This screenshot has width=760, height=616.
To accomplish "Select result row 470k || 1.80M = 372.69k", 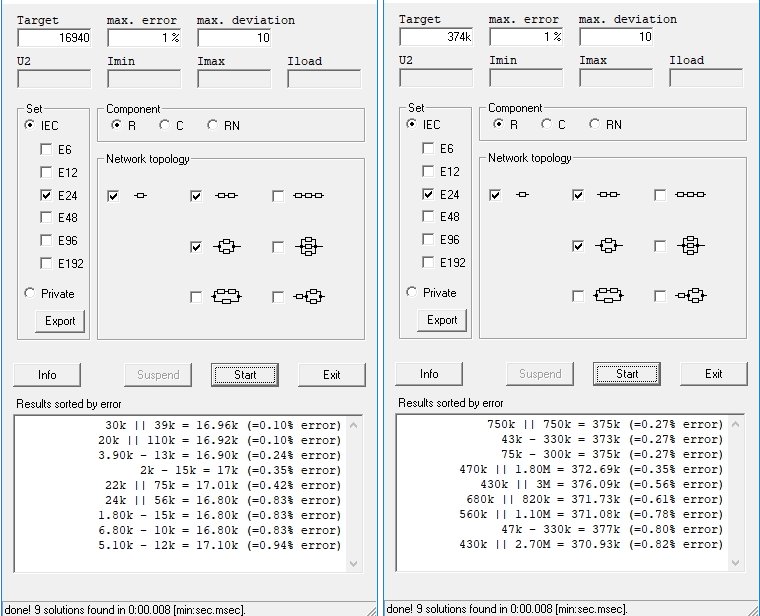I will [591, 470].
